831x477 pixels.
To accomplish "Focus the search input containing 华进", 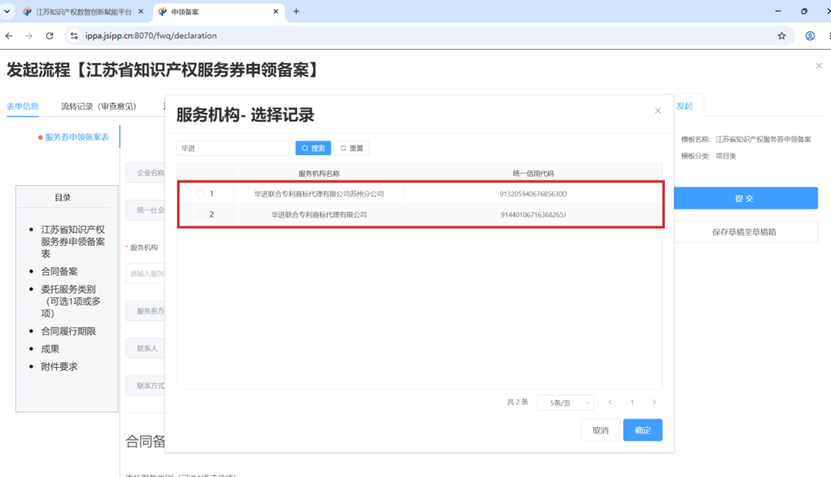I will 233,148.
